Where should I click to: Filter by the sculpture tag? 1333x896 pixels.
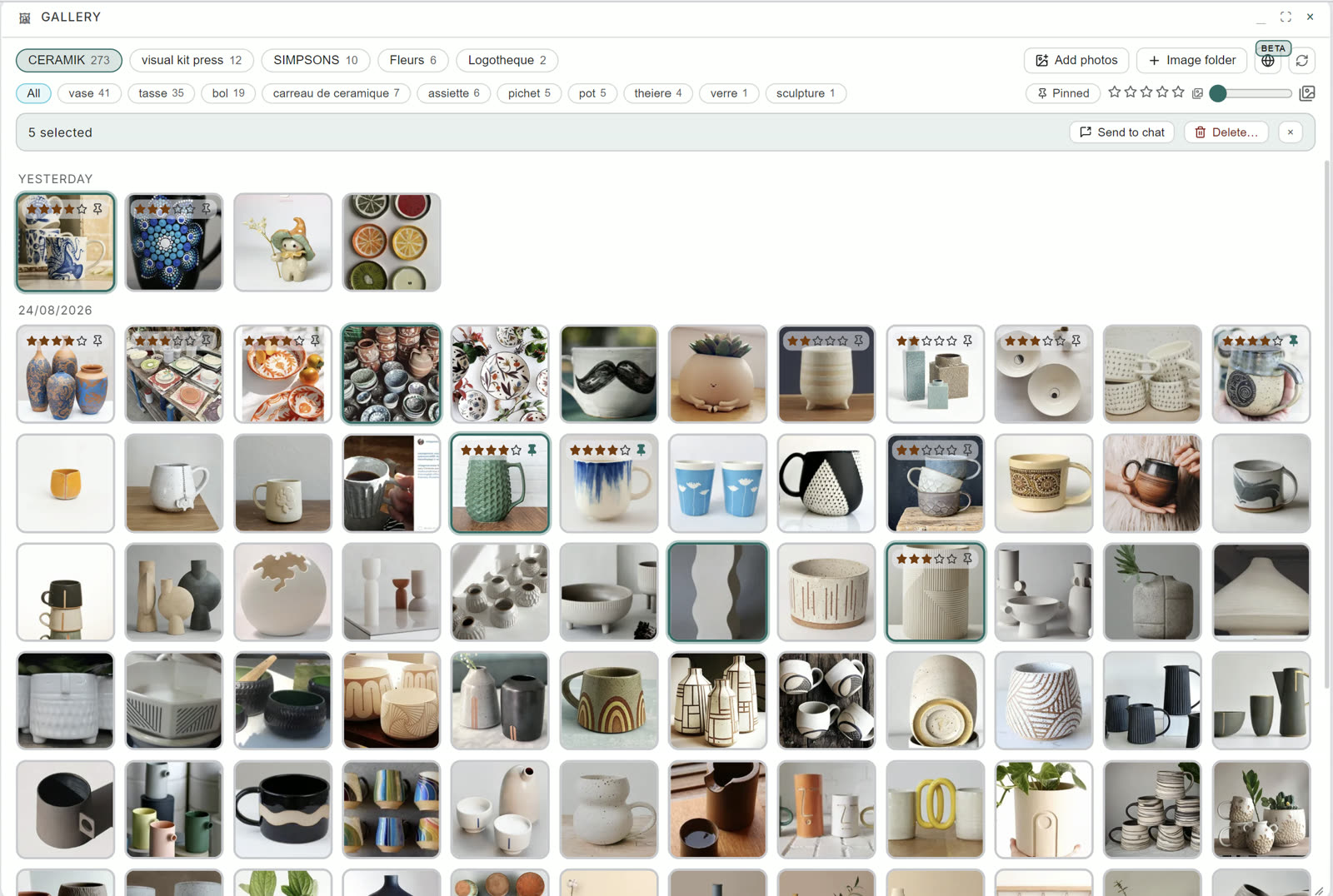coord(806,93)
